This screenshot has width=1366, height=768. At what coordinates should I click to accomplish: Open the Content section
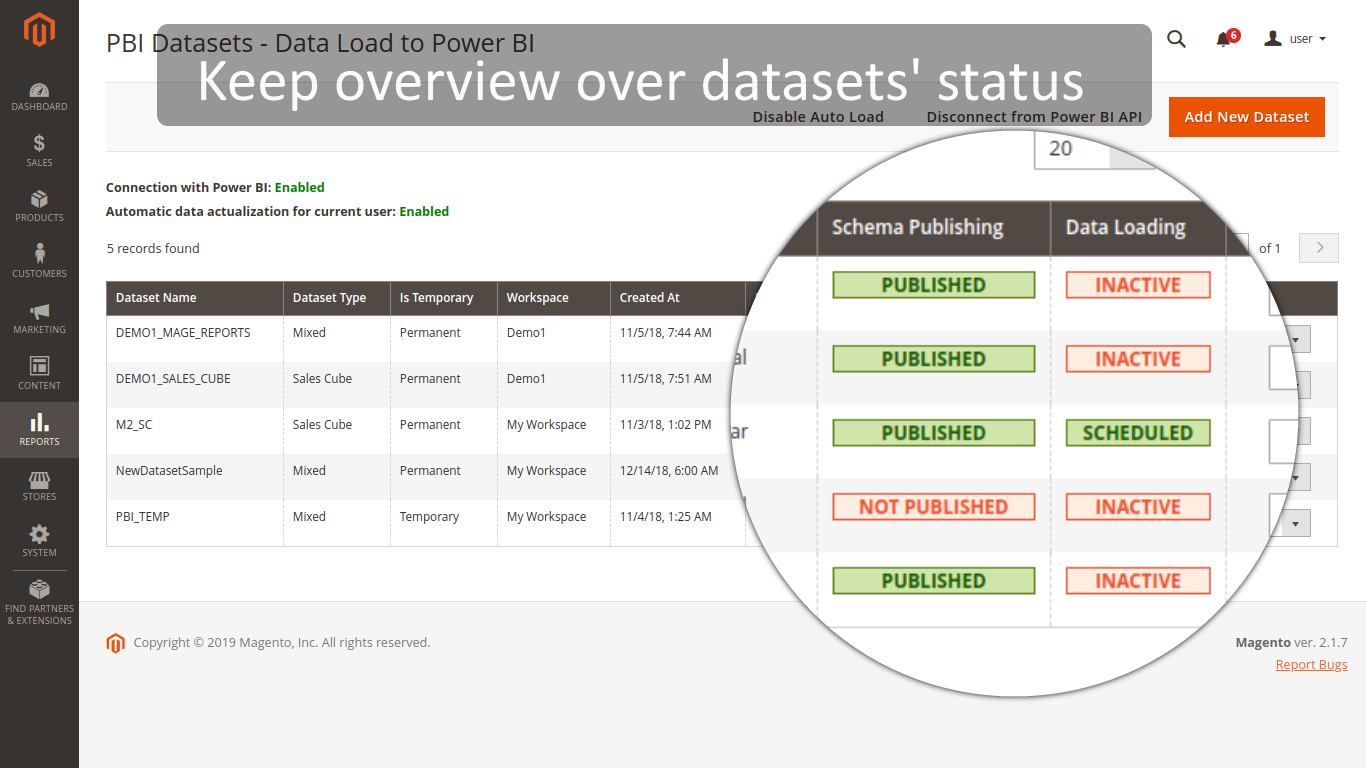(x=39, y=373)
